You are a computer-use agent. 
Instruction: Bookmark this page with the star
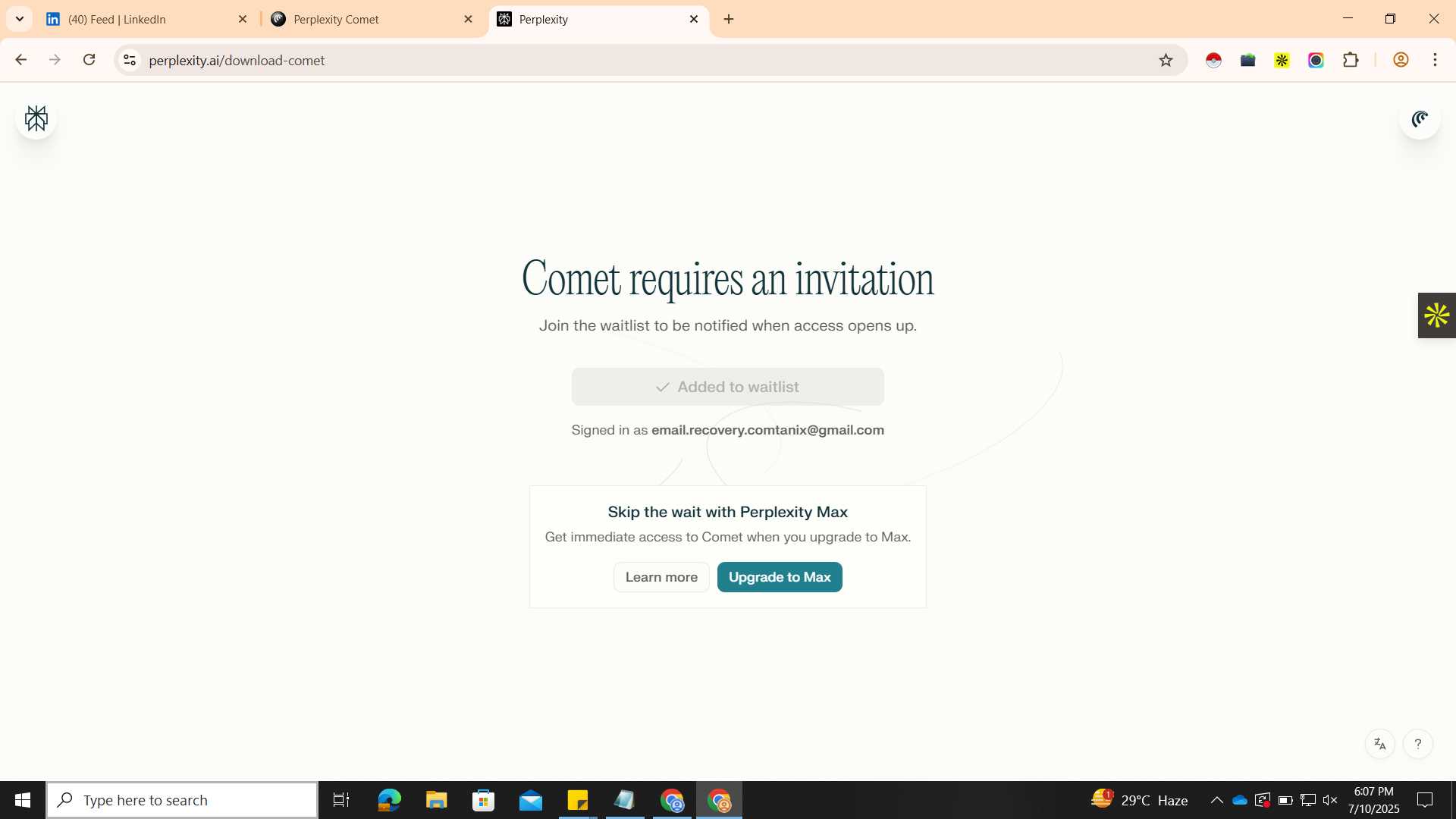pos(1166,60)
